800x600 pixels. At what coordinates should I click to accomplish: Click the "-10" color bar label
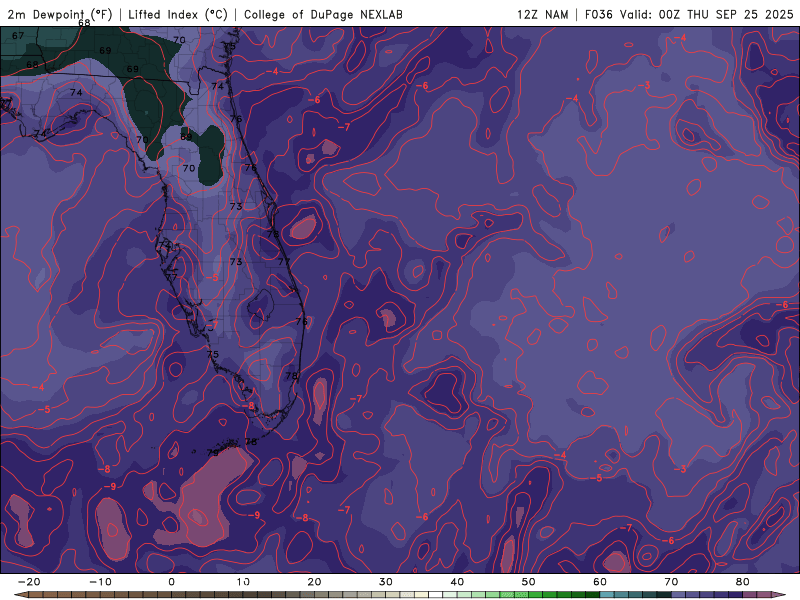(101, 582)
